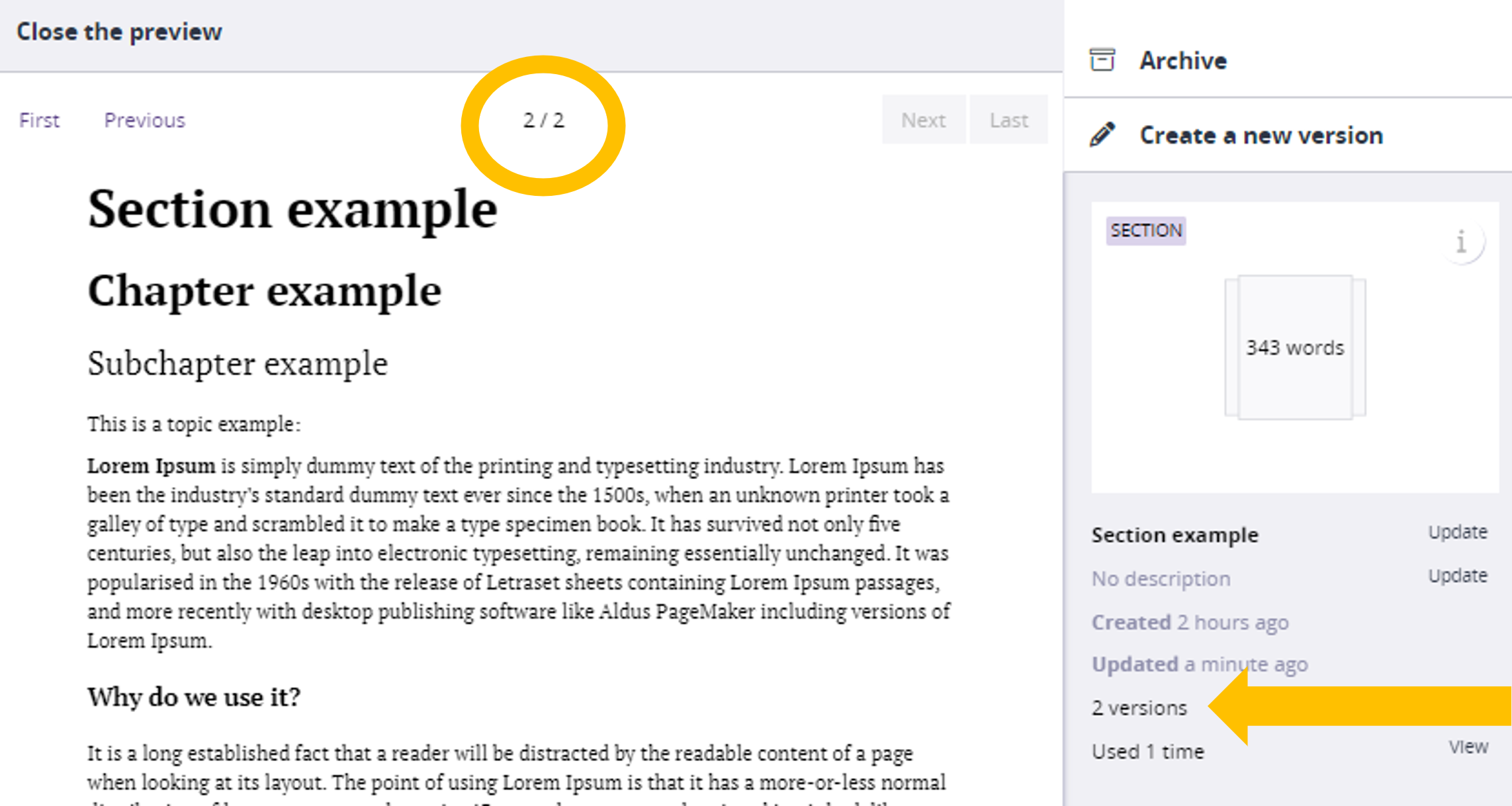
Task: Update the No description field
Action: (x=1457, y=576)
